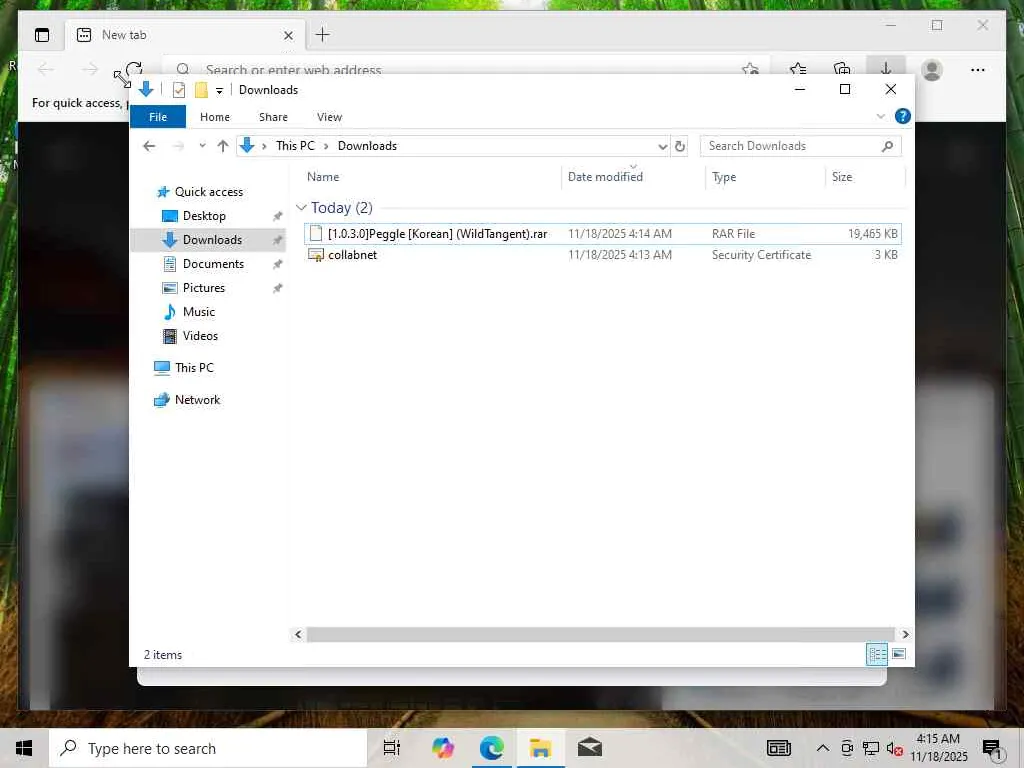The height and width of the screenshot is (768, 1024).
Task: Click the Edge tab actions menu icon
Action: 42,35
